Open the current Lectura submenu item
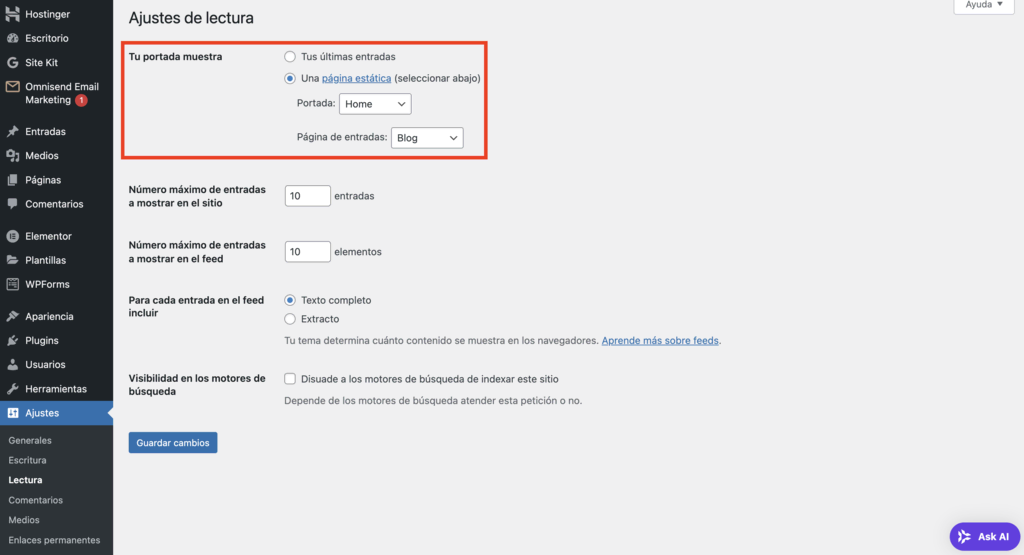The height and width of the screenshot is (555, 1024). pos(25,480)
